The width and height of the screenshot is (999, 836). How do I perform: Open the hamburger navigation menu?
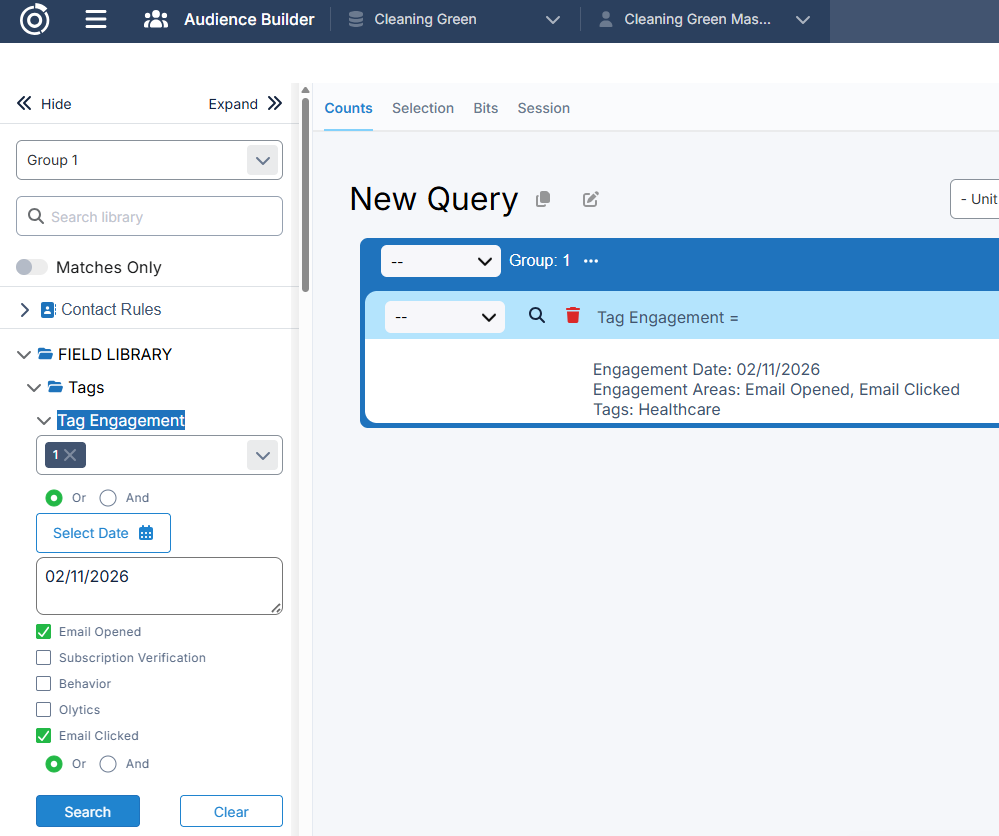coord(95,19)
